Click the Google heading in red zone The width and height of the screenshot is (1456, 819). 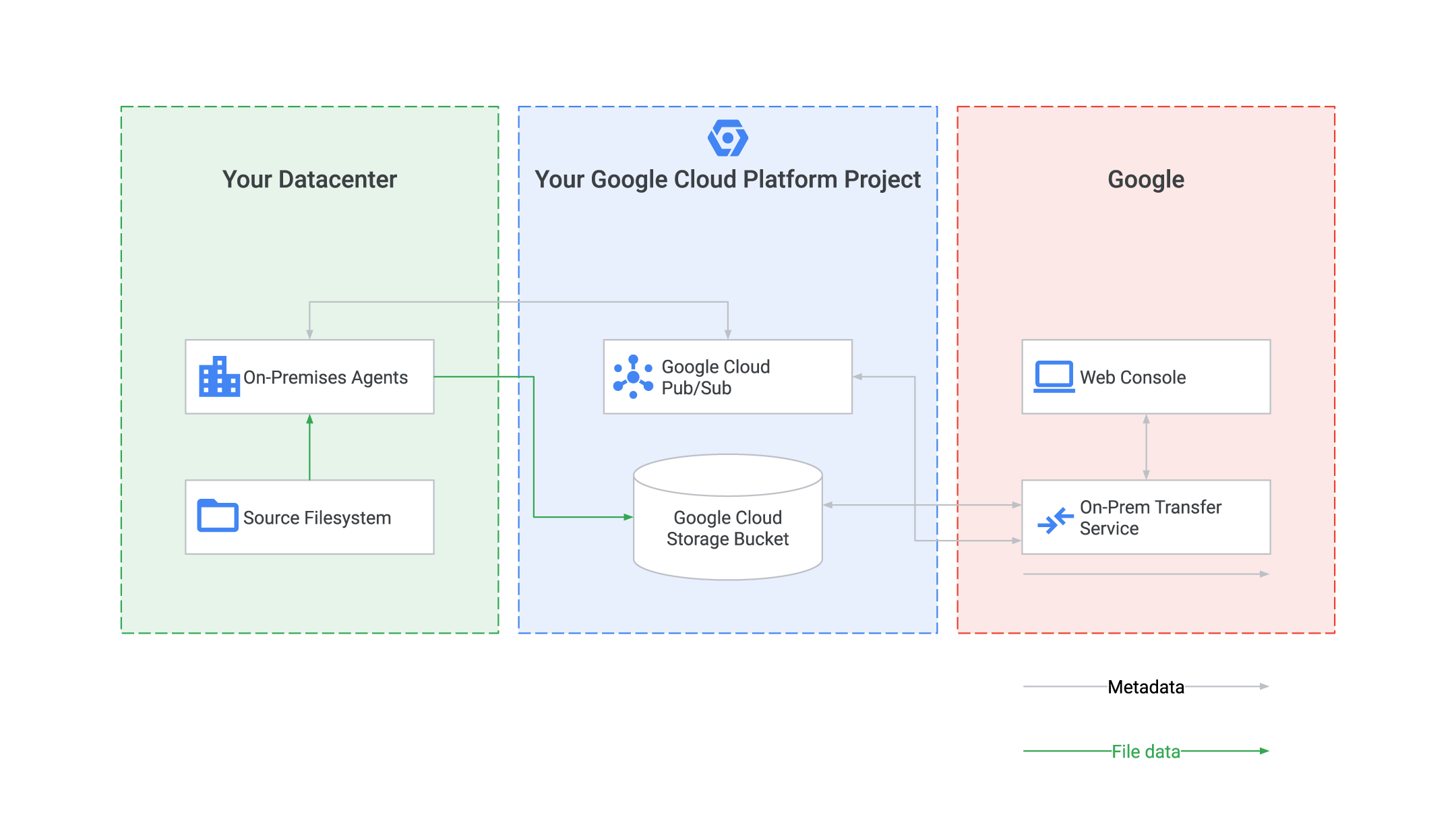click(x=1146, y=179)
